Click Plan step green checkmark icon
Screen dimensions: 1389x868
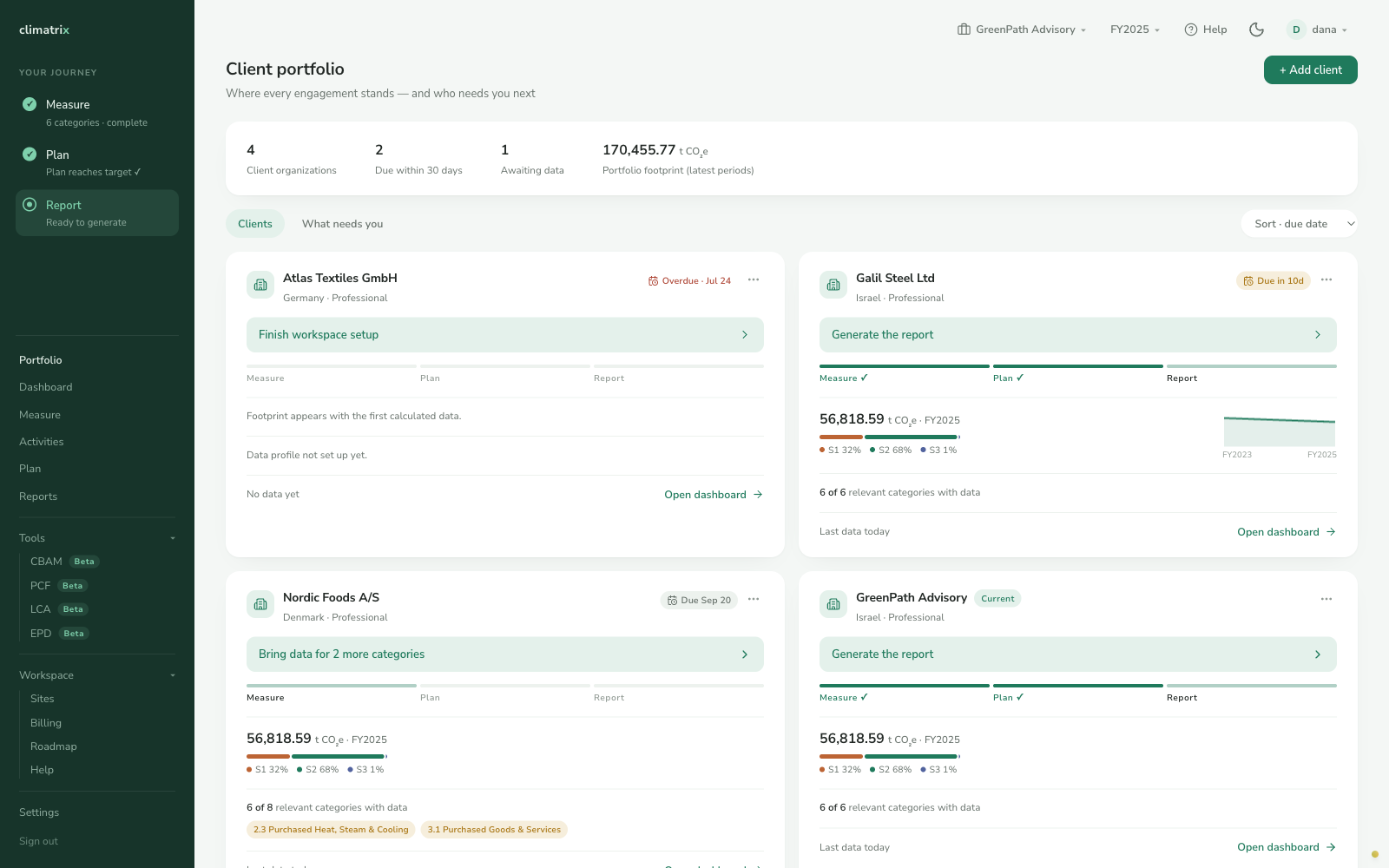click(30, 155)
